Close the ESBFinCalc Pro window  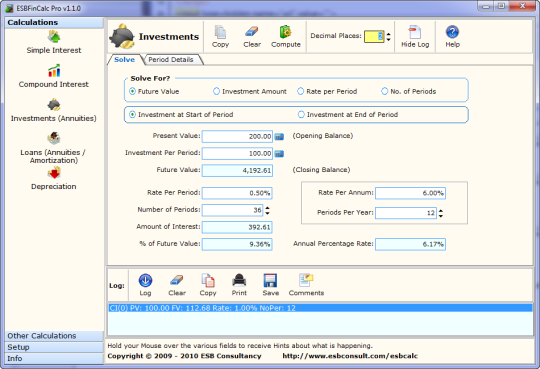coord(522,6)
